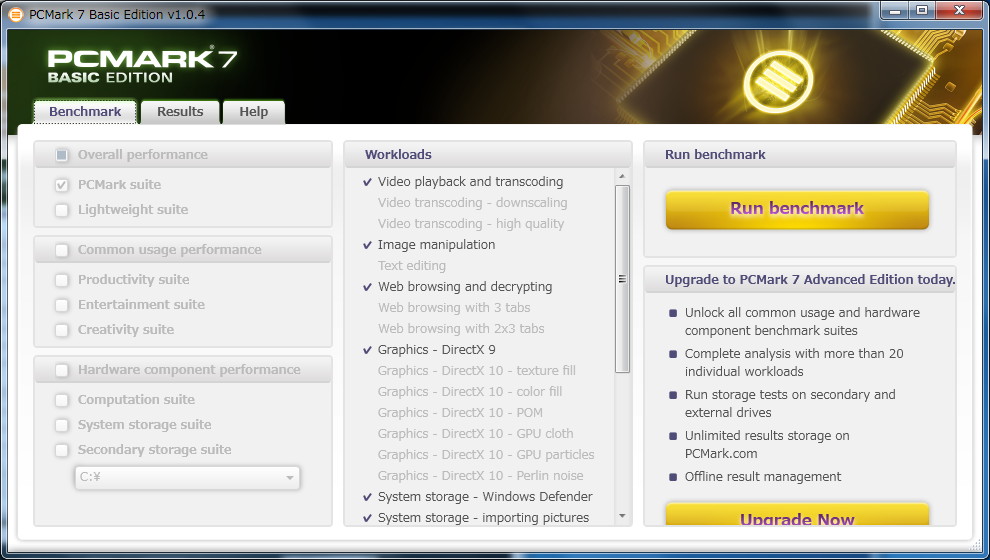Click workloads scrollbar up arrow
Screen dimensions: 990x560
(622, 176)
